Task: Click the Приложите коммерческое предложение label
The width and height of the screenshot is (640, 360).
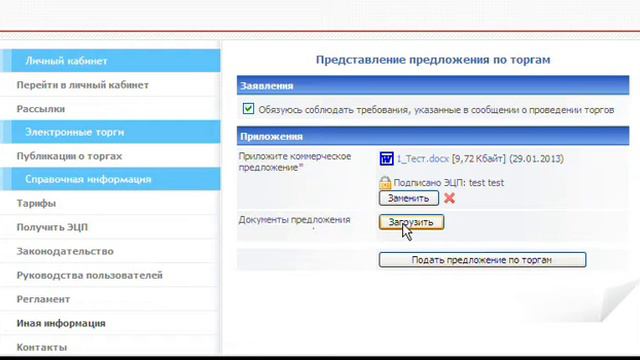Action: (x=295, y=162)
